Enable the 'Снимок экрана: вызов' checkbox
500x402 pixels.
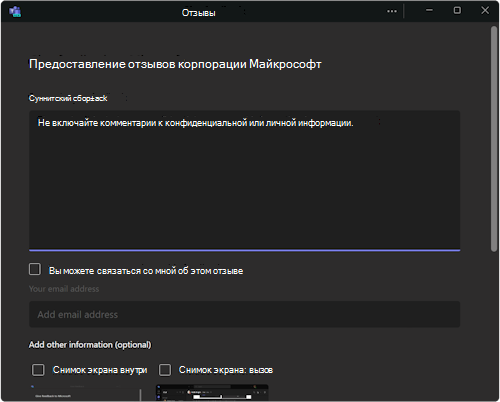tap(165, 370)
